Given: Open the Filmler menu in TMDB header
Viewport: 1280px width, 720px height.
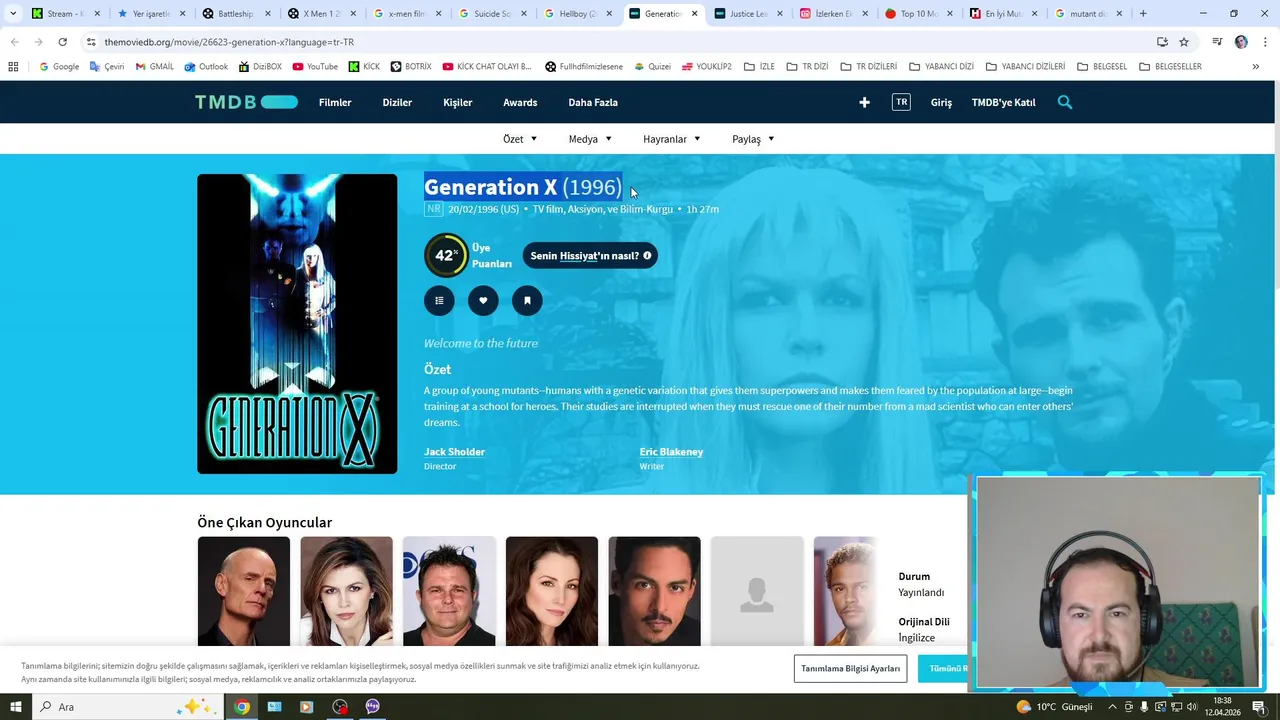Looking at the screenshot, I should 335,102.
